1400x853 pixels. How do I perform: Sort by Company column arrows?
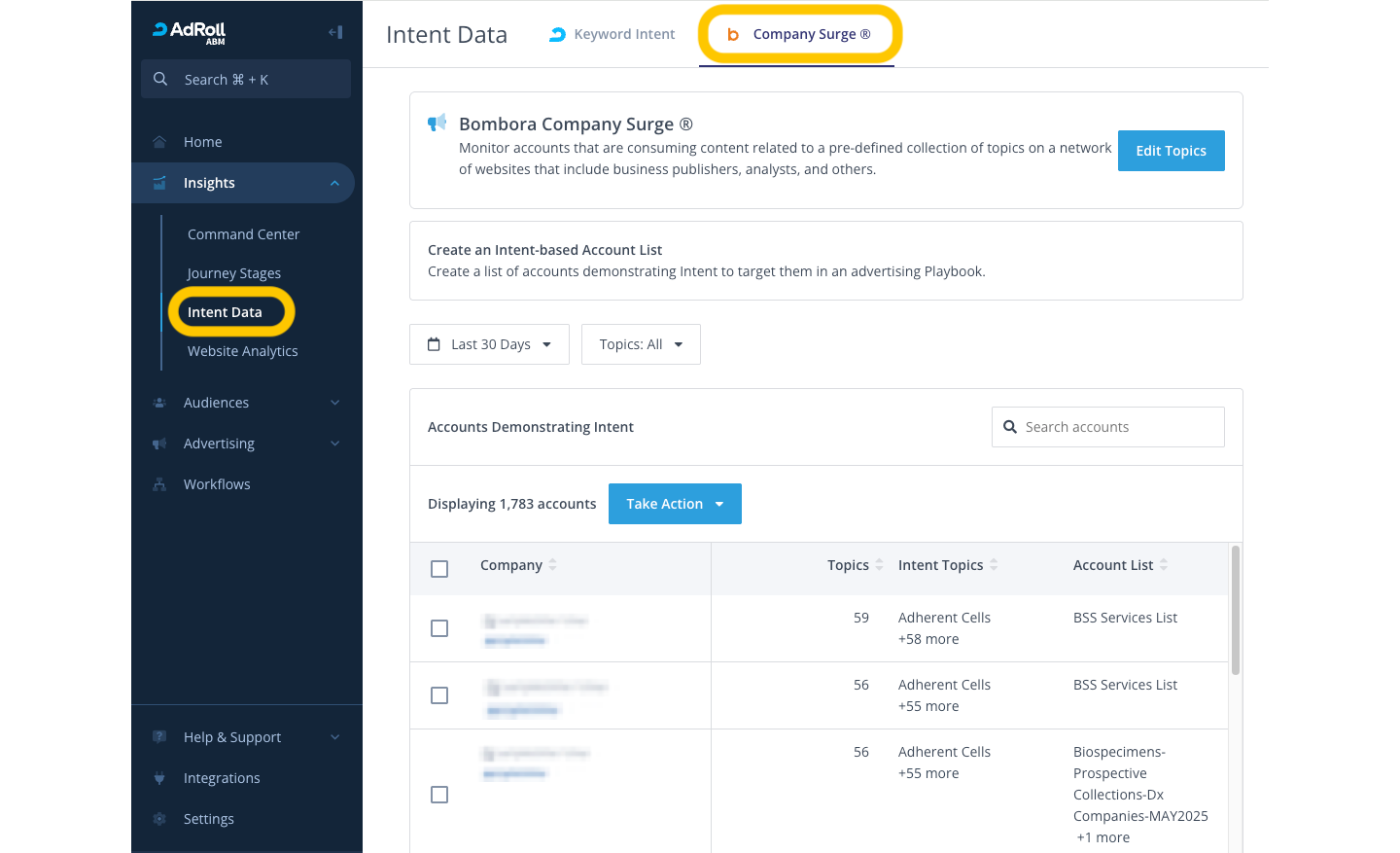click(552, 564)
